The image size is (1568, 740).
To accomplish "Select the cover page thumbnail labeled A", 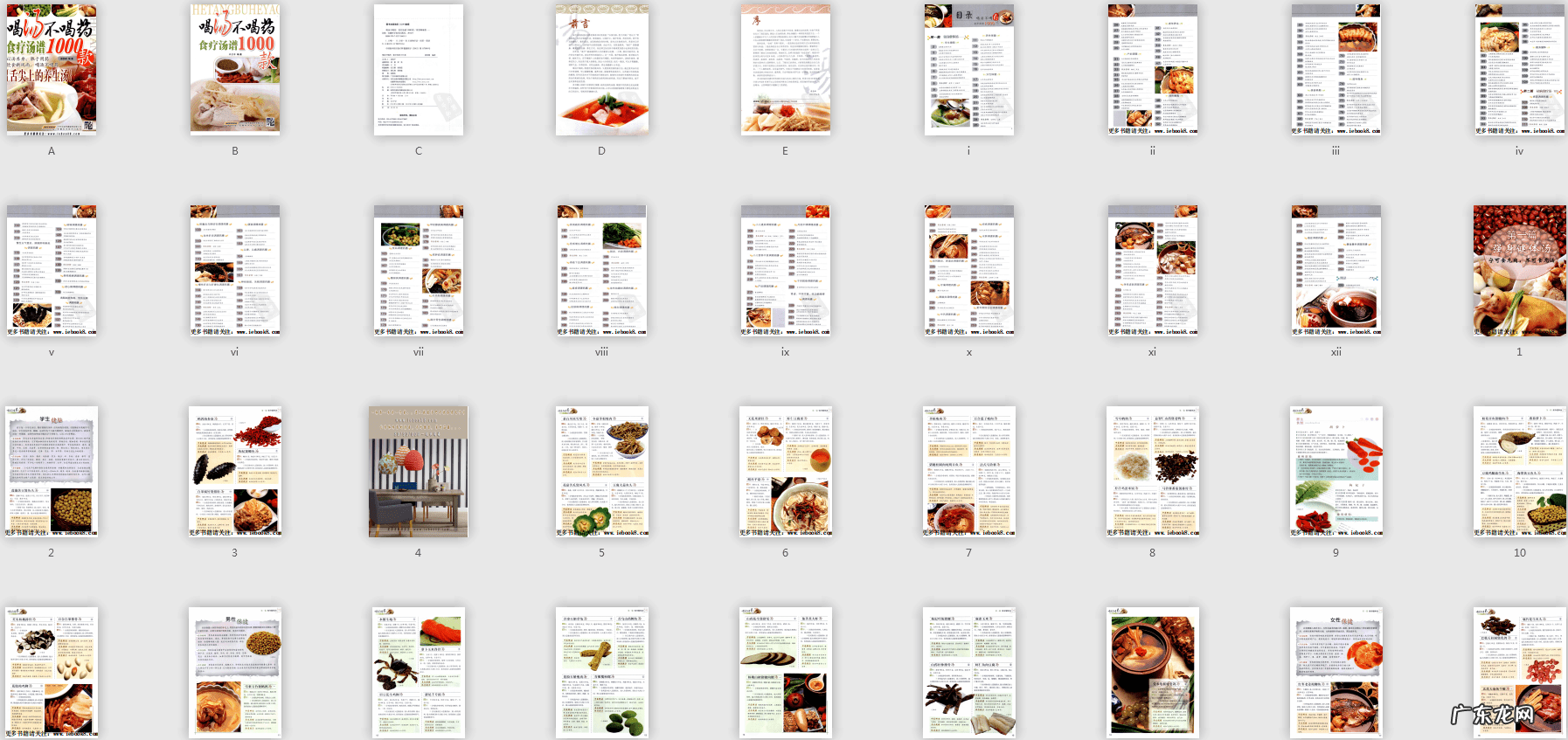I will click(52, 70).
